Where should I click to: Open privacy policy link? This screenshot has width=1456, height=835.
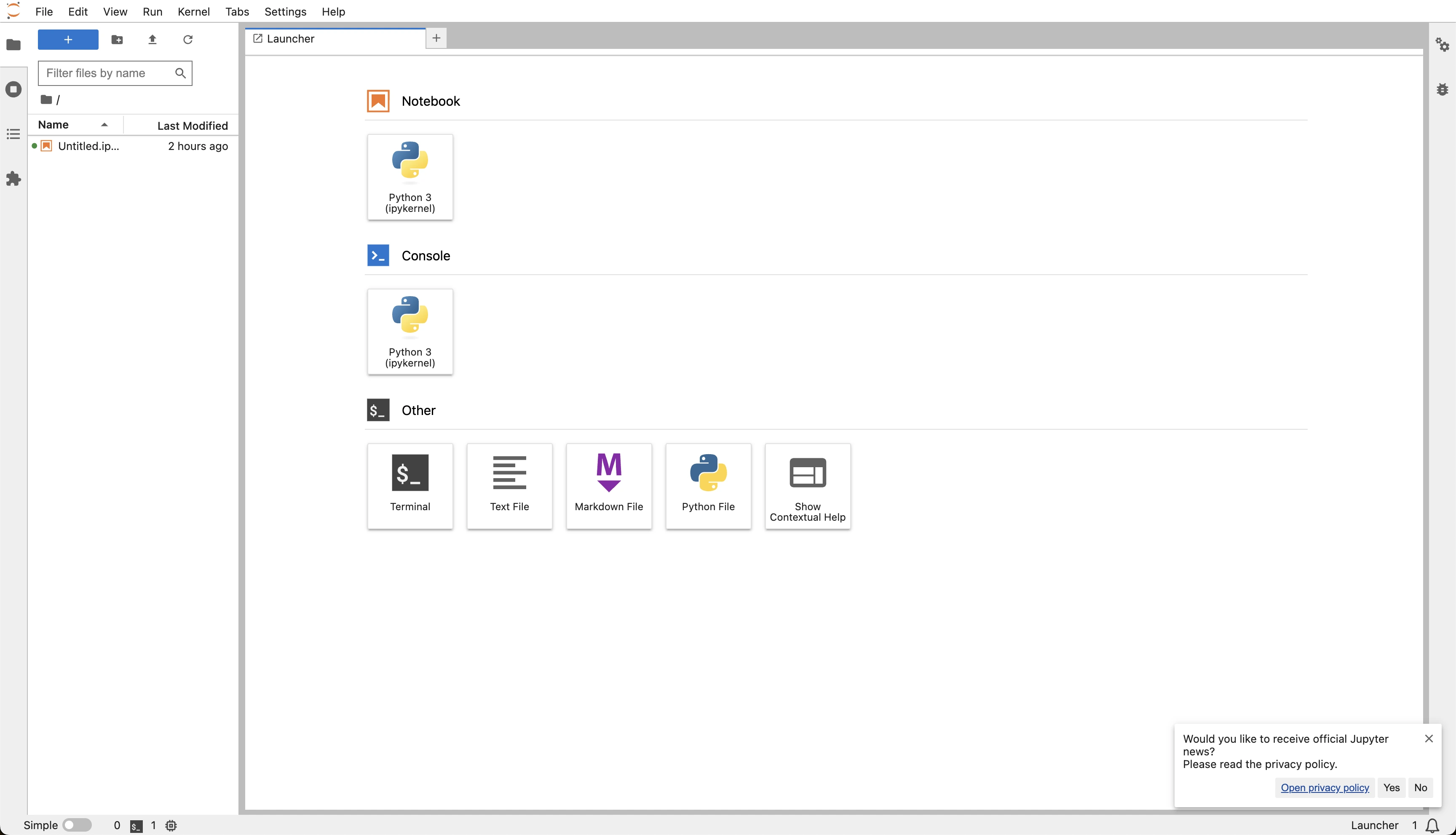click(x=1325, y=788)
